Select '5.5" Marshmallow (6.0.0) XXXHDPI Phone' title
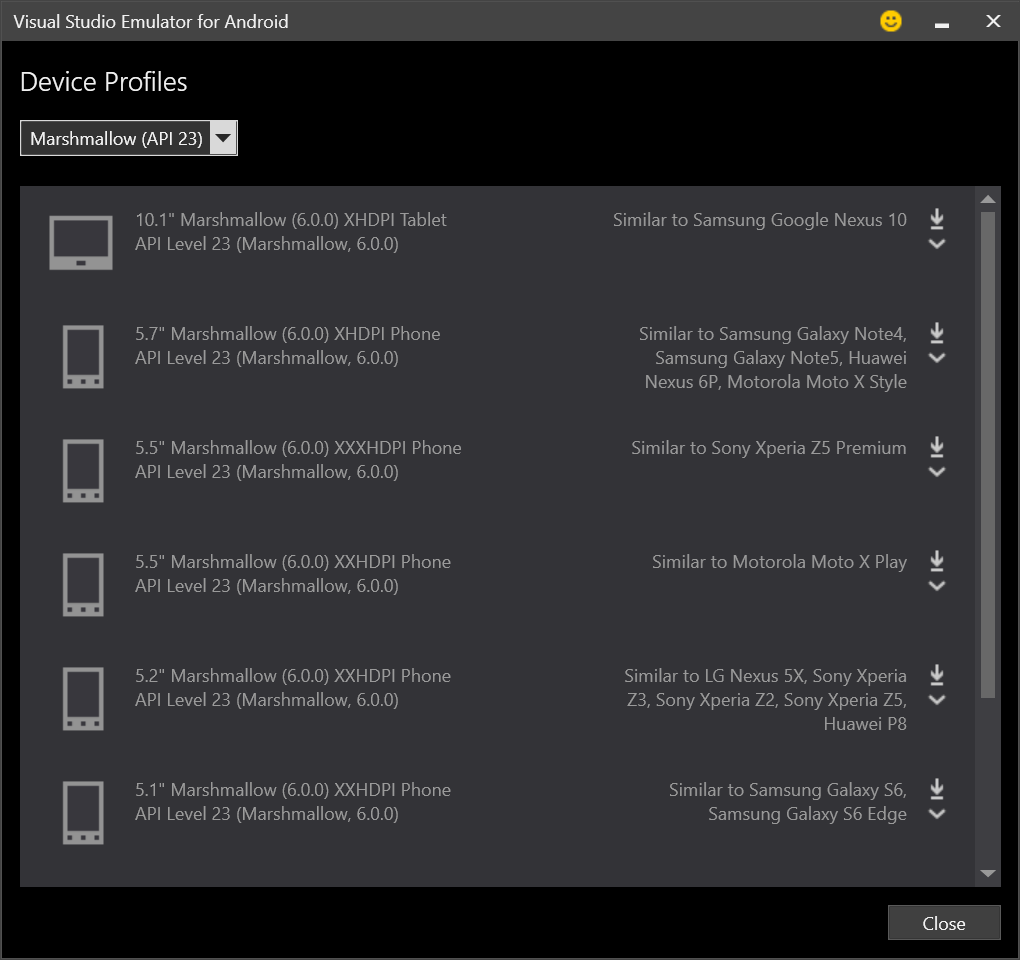 [298, 447]
